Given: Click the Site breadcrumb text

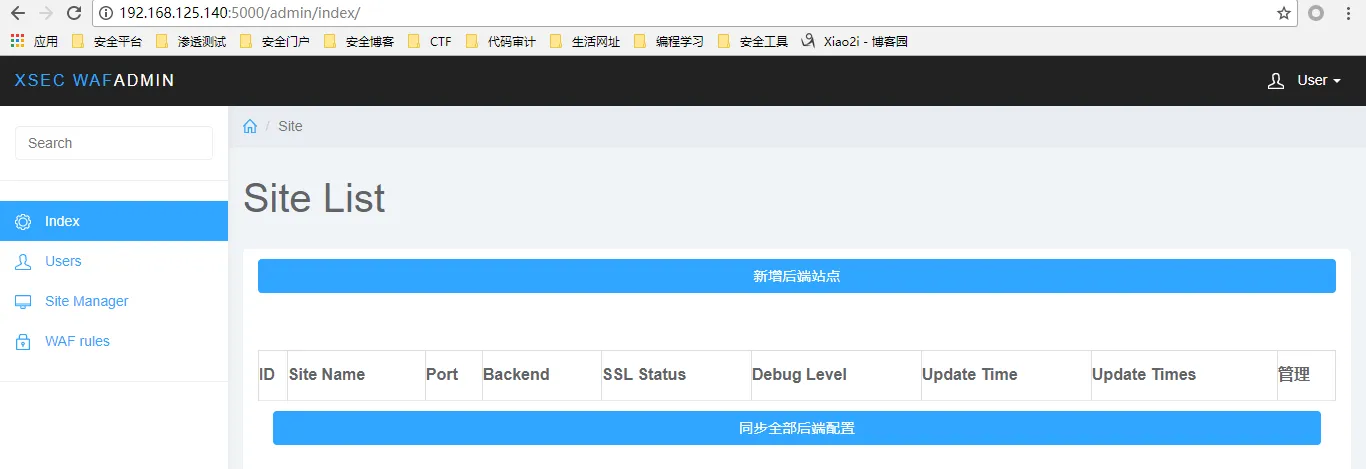Looking at the screenshot, I should coord(290,126).
